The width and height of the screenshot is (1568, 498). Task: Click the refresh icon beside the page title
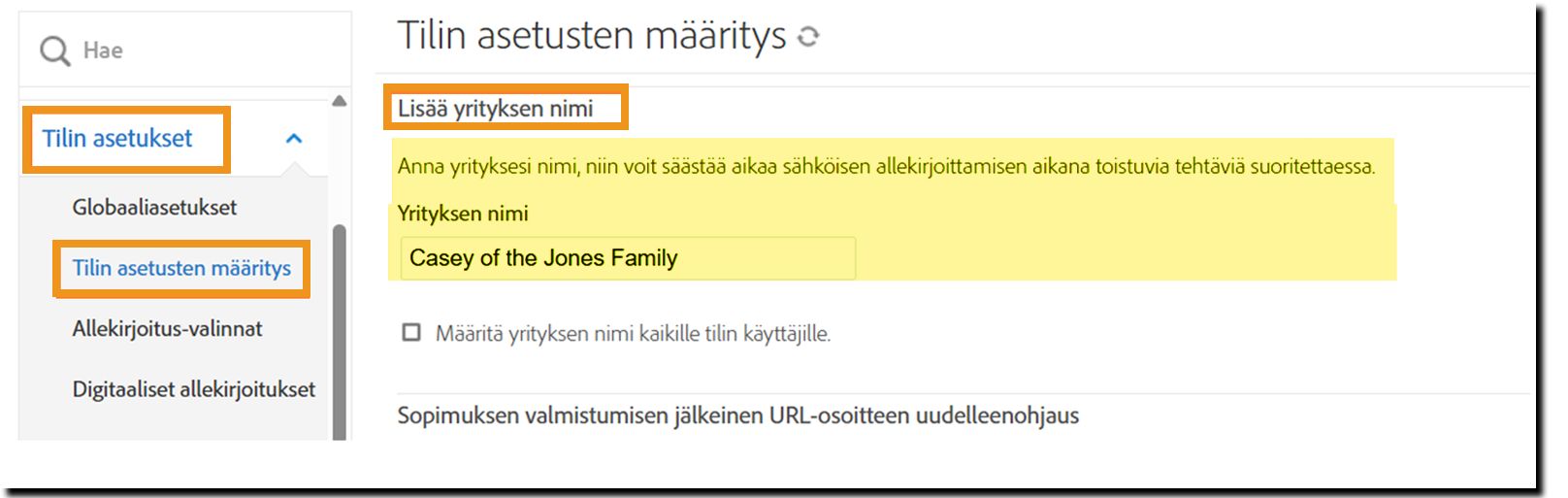tap(808, 37)
